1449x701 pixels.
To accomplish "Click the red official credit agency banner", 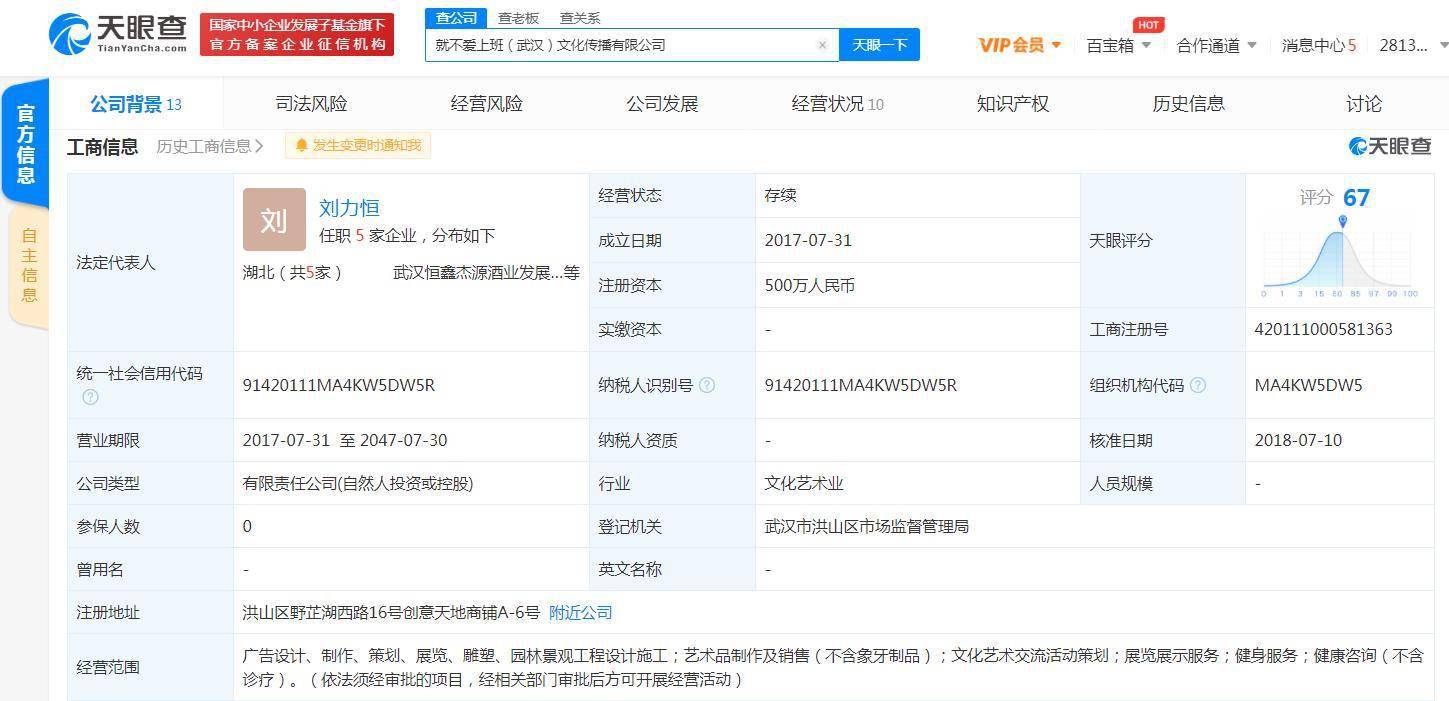I will (x=297, y=35).
